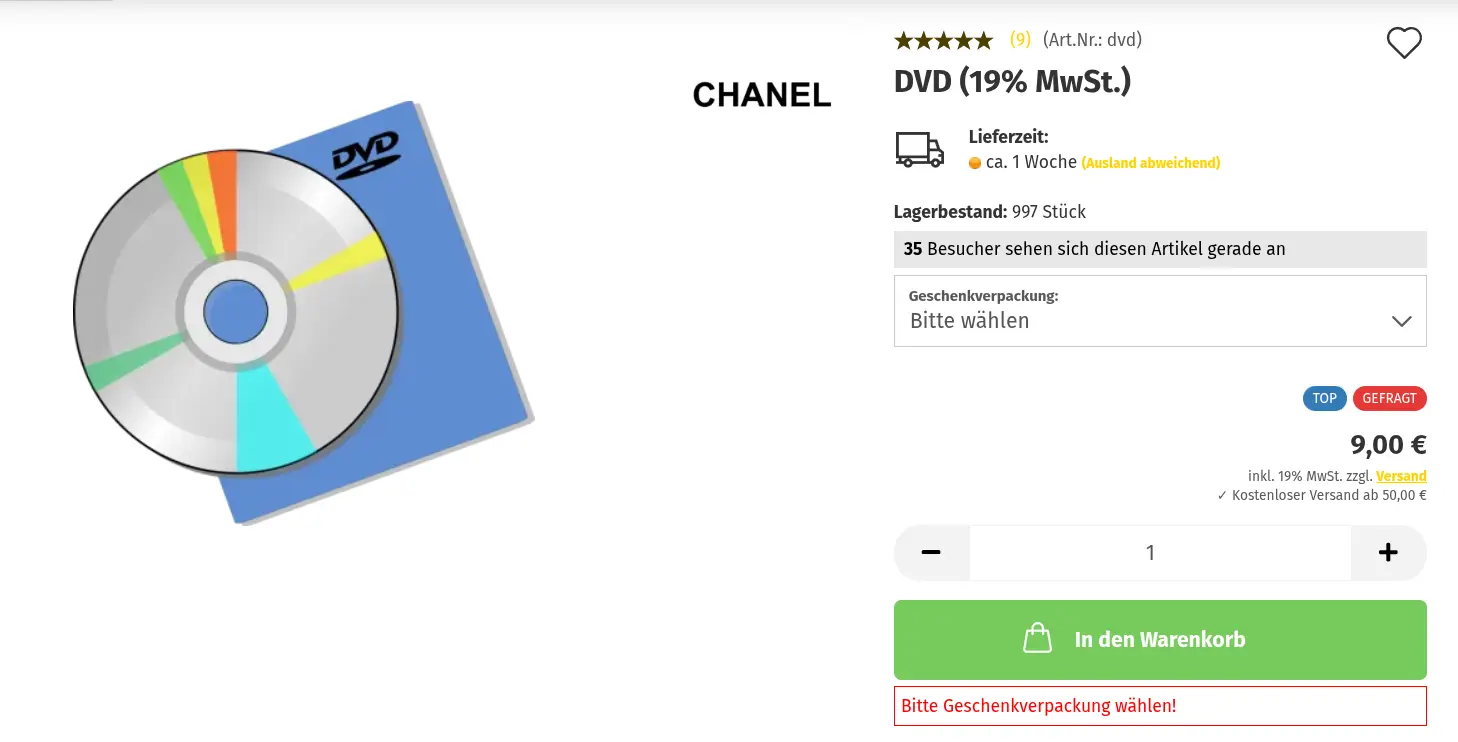This screenshot has width=1458, height=742.
Task: Add item to wishlist via heart icon
Action: tap(1404, 43)
